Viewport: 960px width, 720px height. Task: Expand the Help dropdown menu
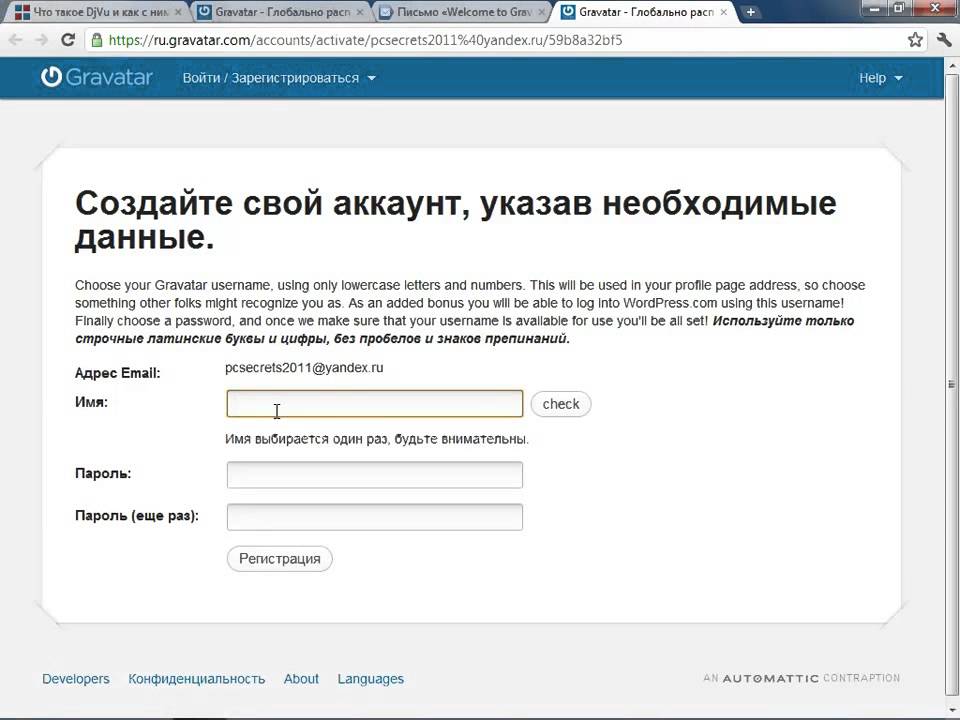pos(880,78)
